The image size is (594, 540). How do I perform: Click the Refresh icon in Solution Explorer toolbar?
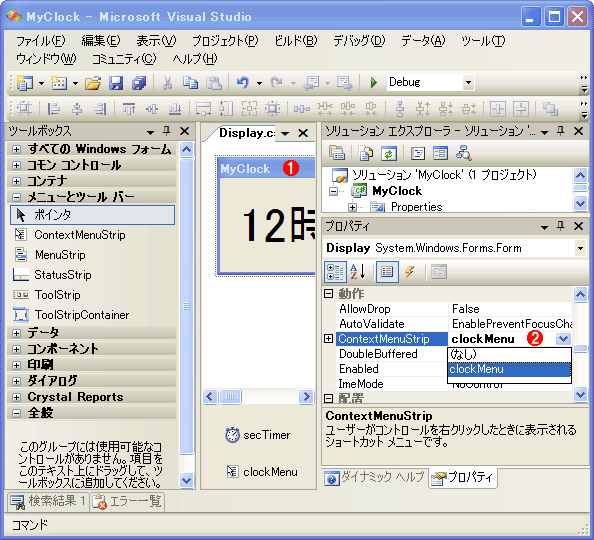pyautogui.click(x=389, y=153)
